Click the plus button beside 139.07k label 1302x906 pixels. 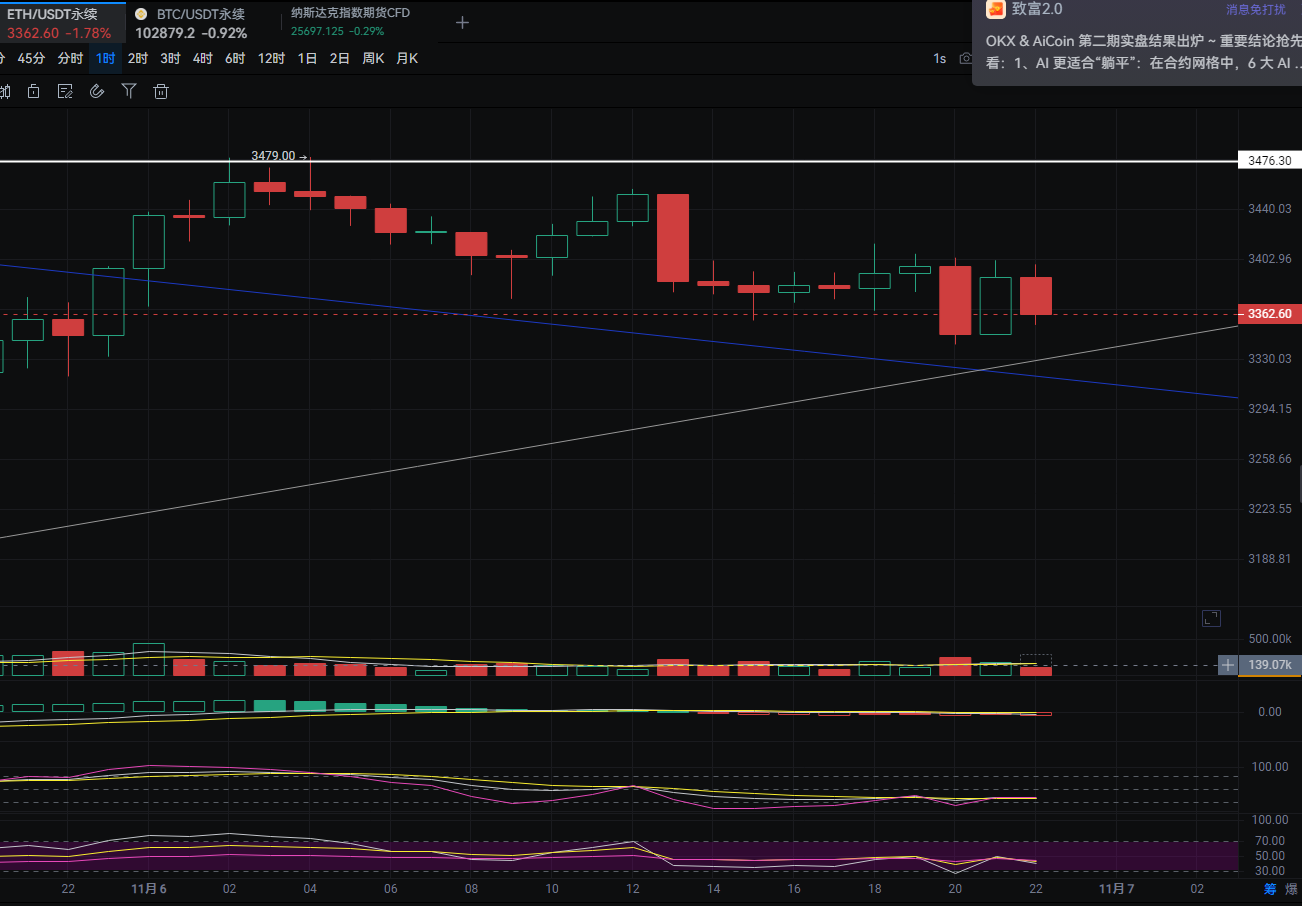click(x=1227, y=665)
